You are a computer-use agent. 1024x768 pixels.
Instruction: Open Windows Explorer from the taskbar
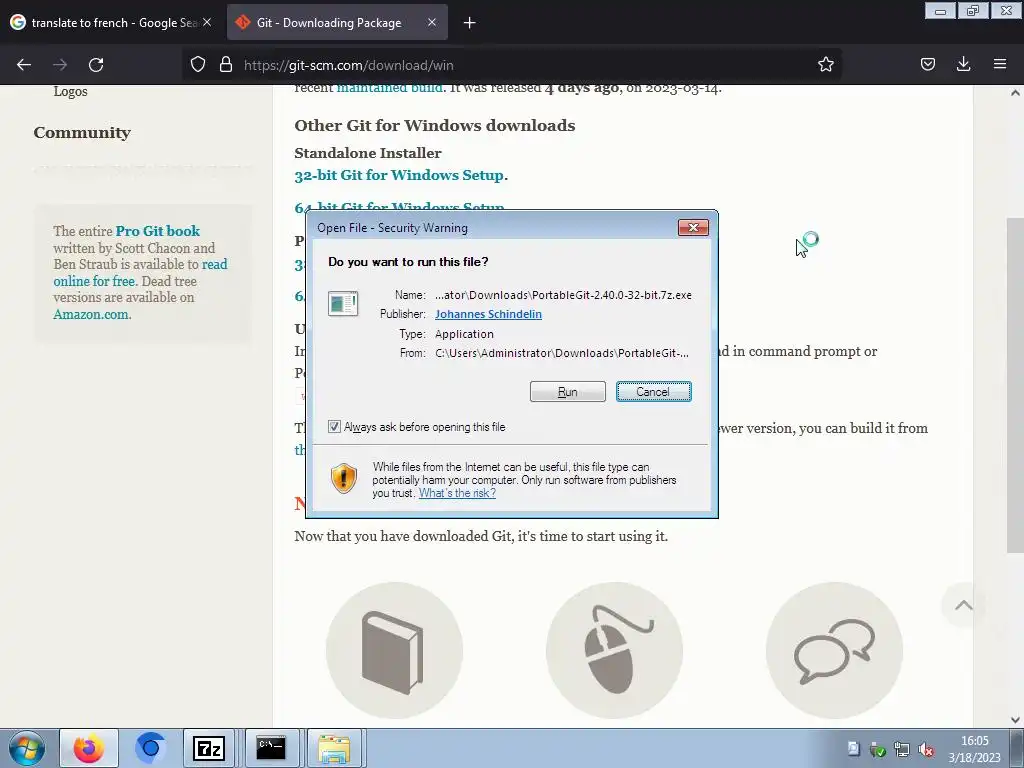pyautogui.click(x=334, y=748)
